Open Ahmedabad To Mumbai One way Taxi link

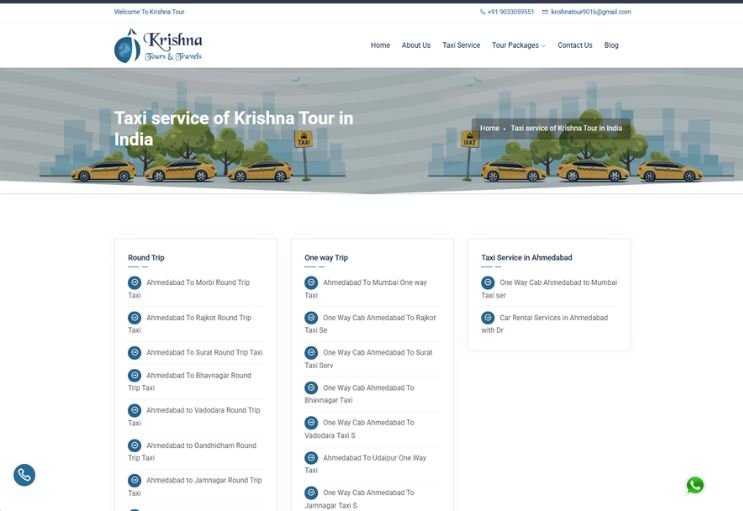click(x=366, y=289)
